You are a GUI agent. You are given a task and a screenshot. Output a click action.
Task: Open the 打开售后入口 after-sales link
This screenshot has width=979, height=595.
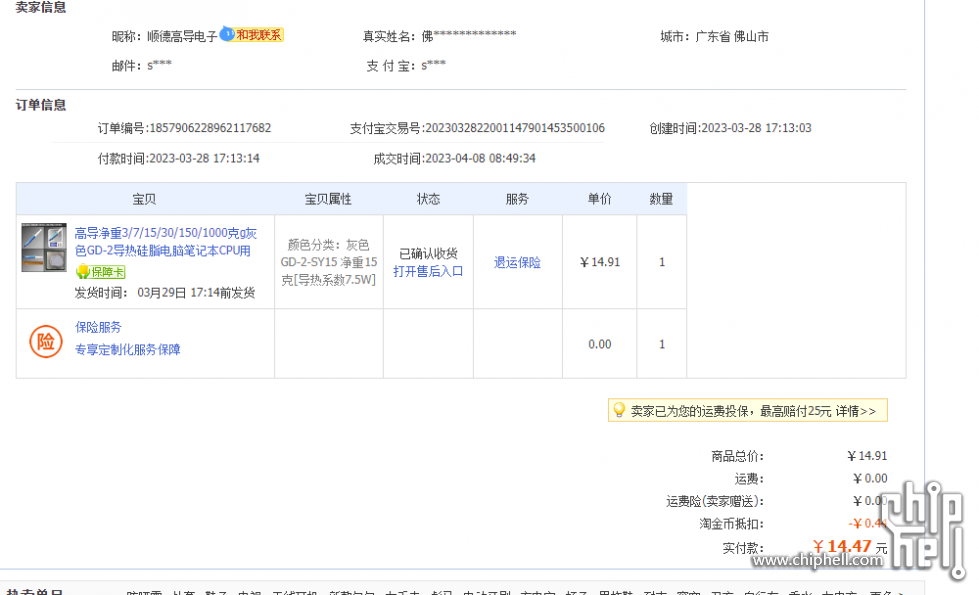click(x=428, y=271)
